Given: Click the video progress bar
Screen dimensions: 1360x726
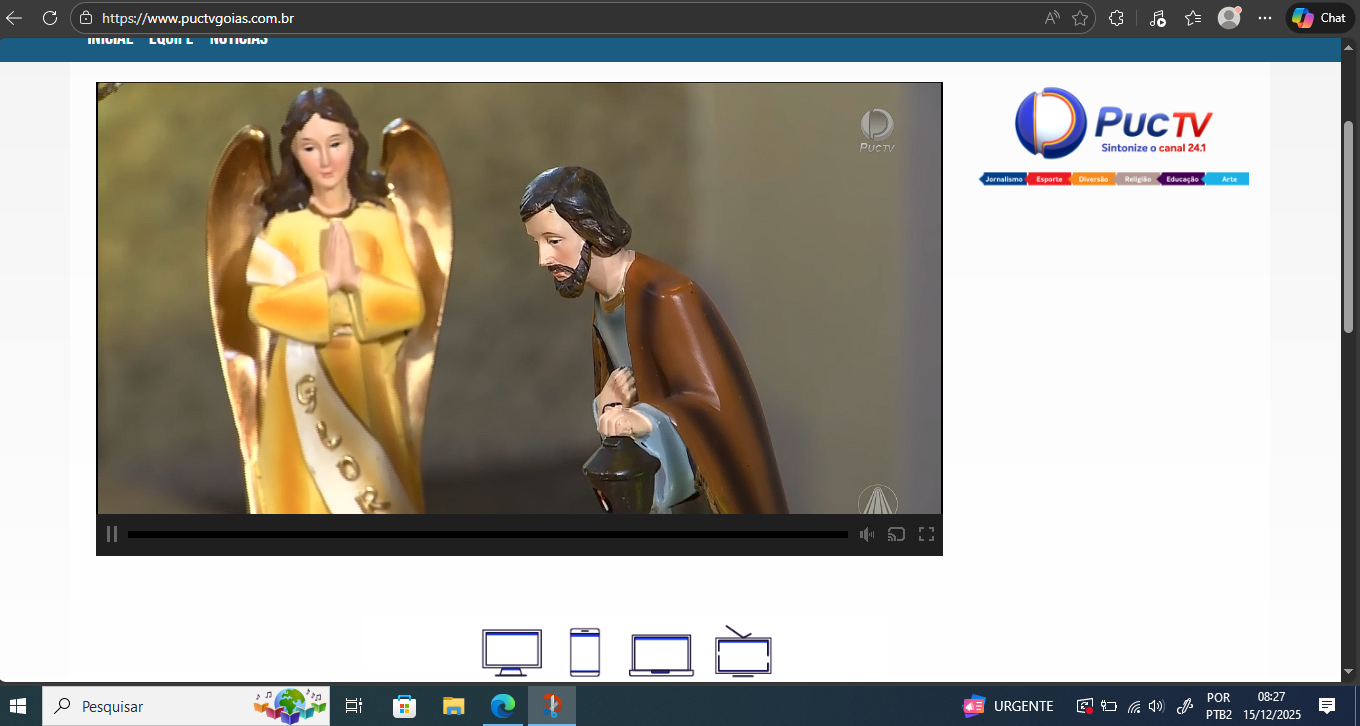Looking at the screenshot, I should (488, 535).
